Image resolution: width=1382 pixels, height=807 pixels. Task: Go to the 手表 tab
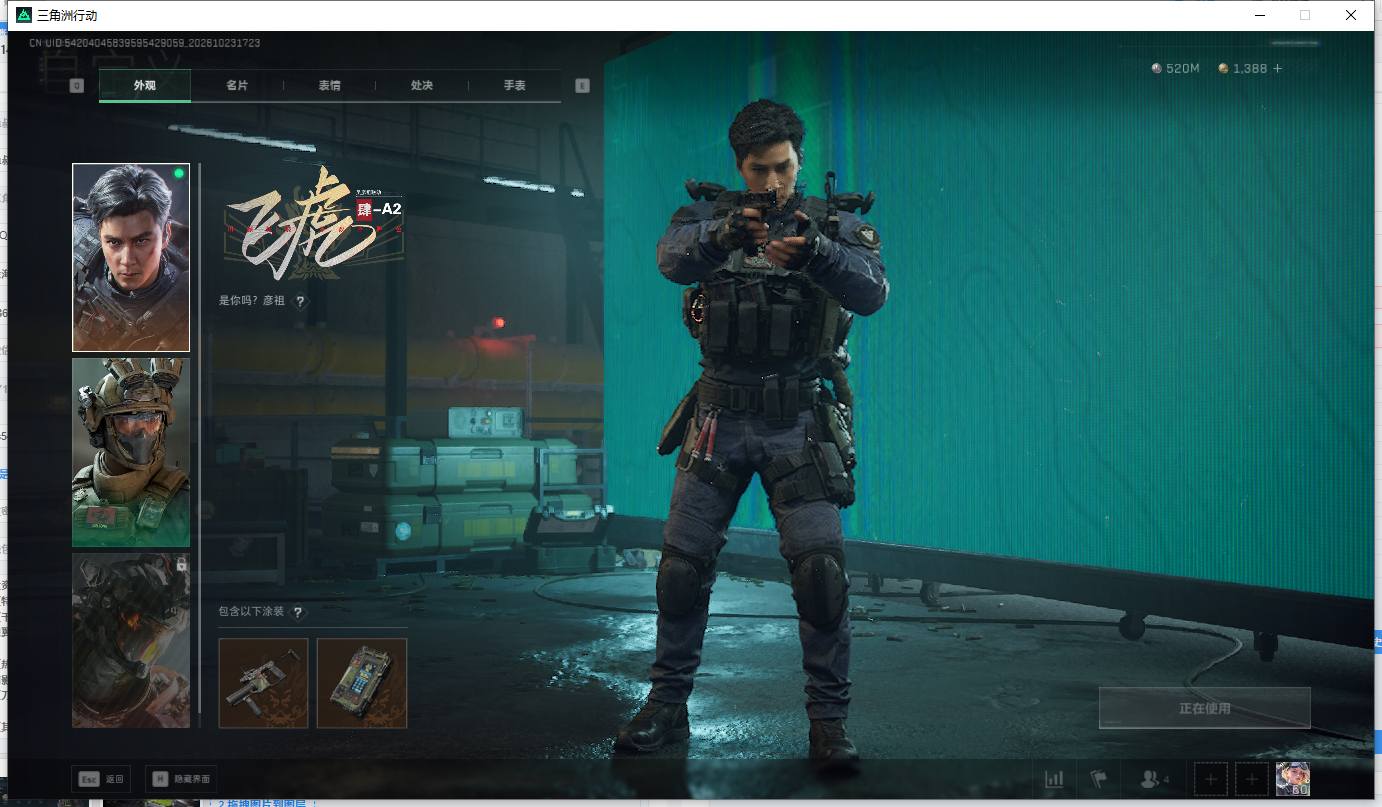point(514,86)
